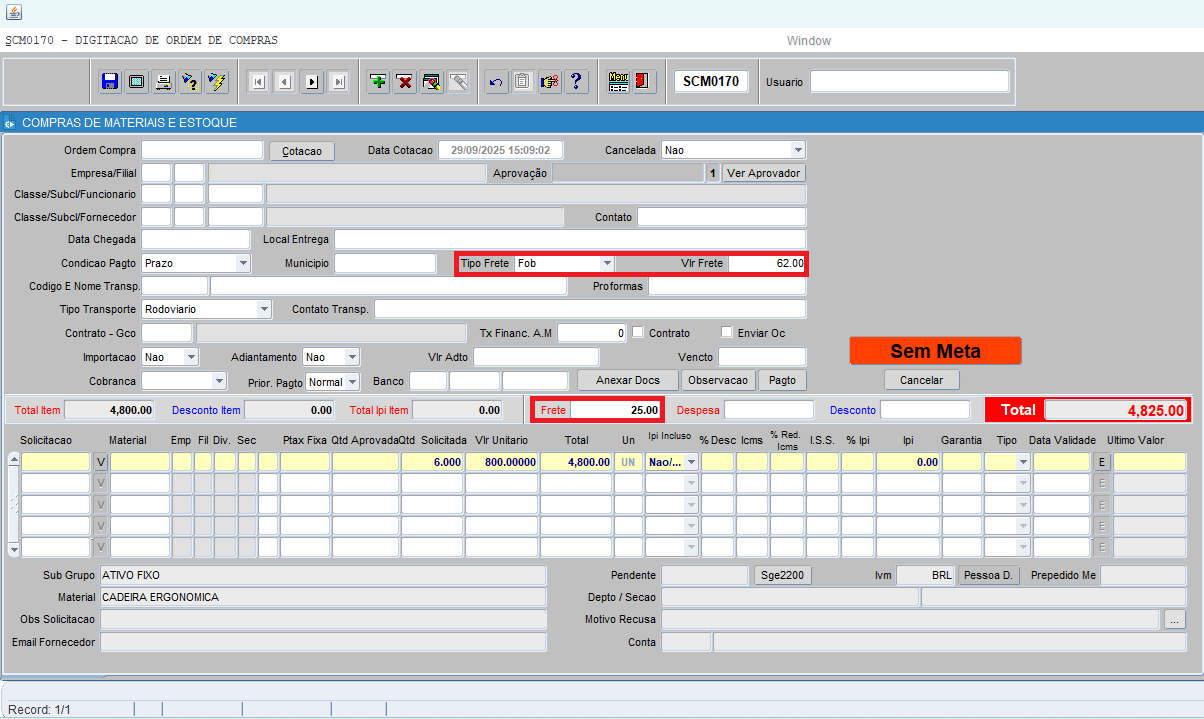Go to next record arrow

[312, 82]
